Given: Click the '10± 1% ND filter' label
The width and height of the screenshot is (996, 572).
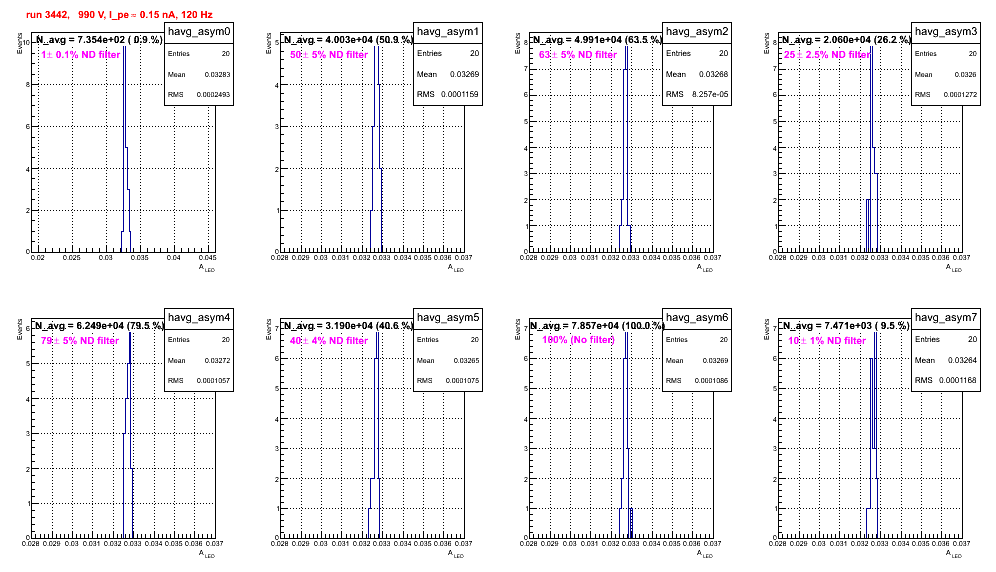Looking at the screenshot, I should [x=827, y=341].
